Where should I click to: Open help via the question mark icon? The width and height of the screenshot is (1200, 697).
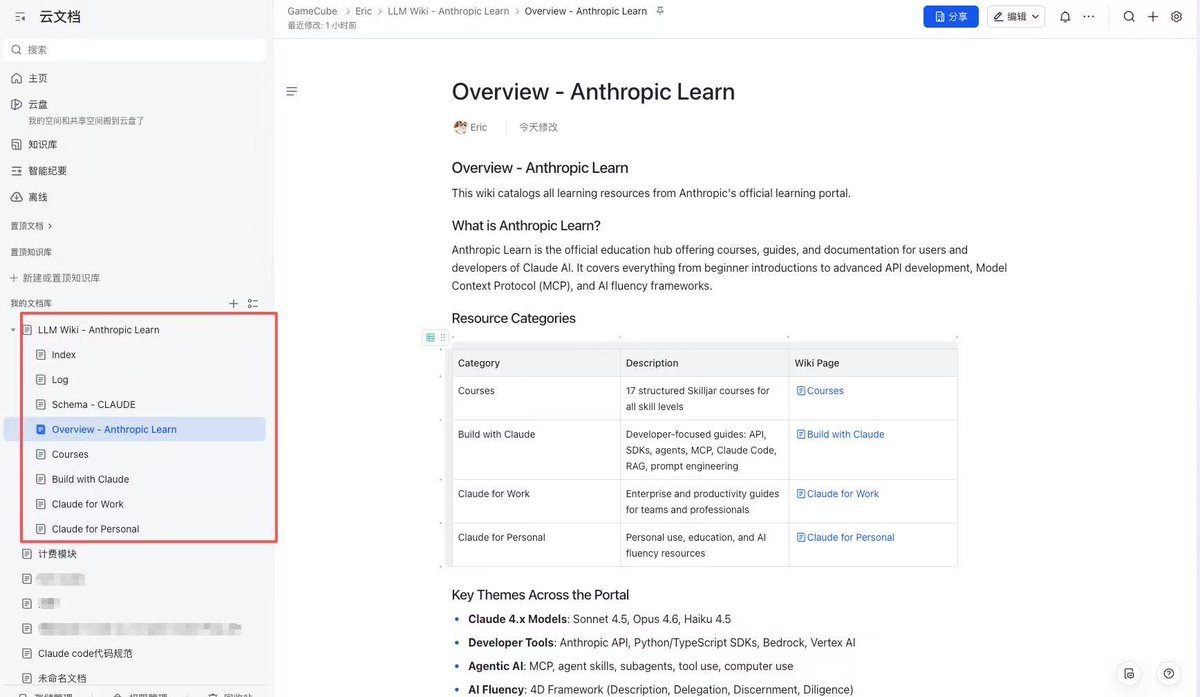tap(1168, 673)
